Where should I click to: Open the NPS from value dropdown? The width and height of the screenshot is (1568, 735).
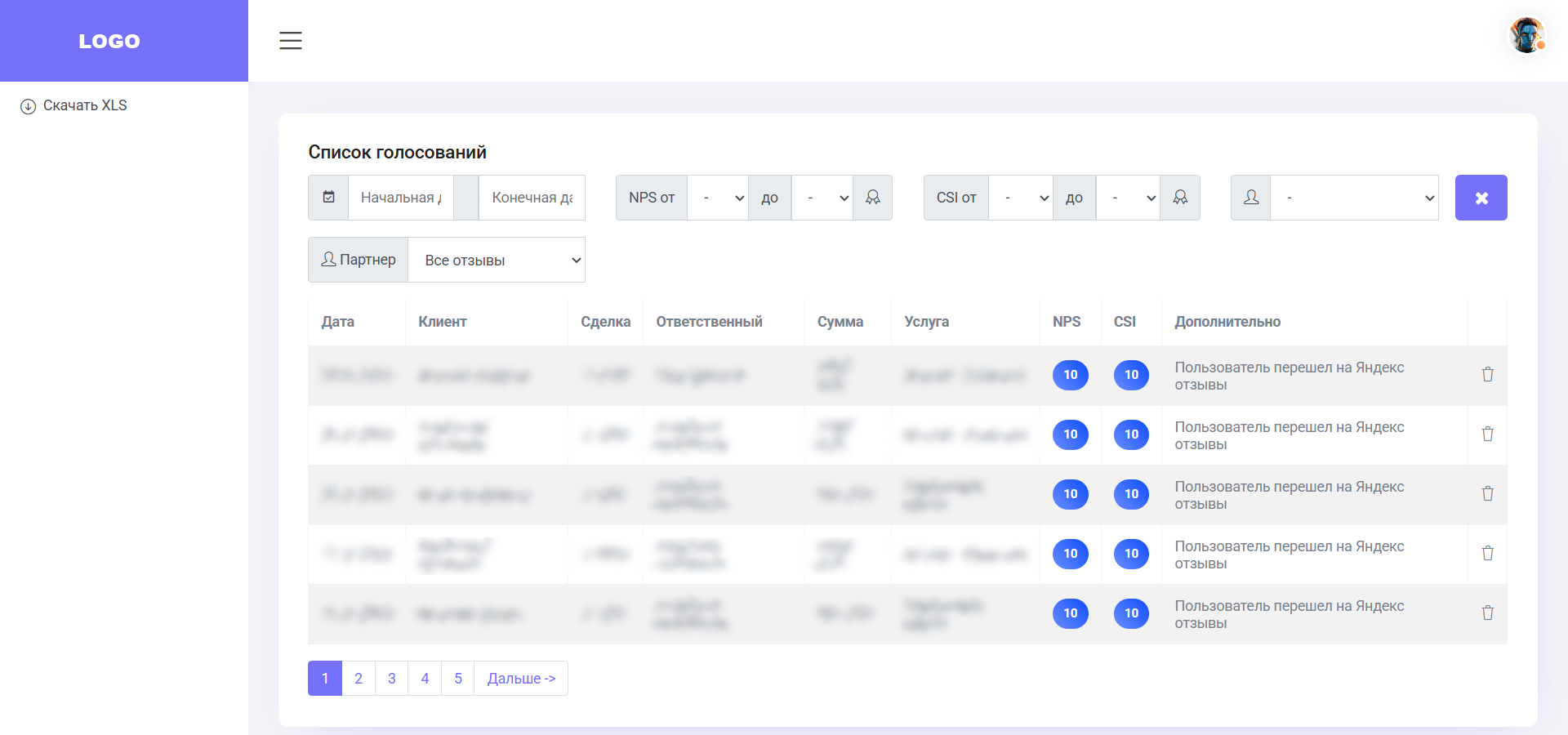point(718,198)
